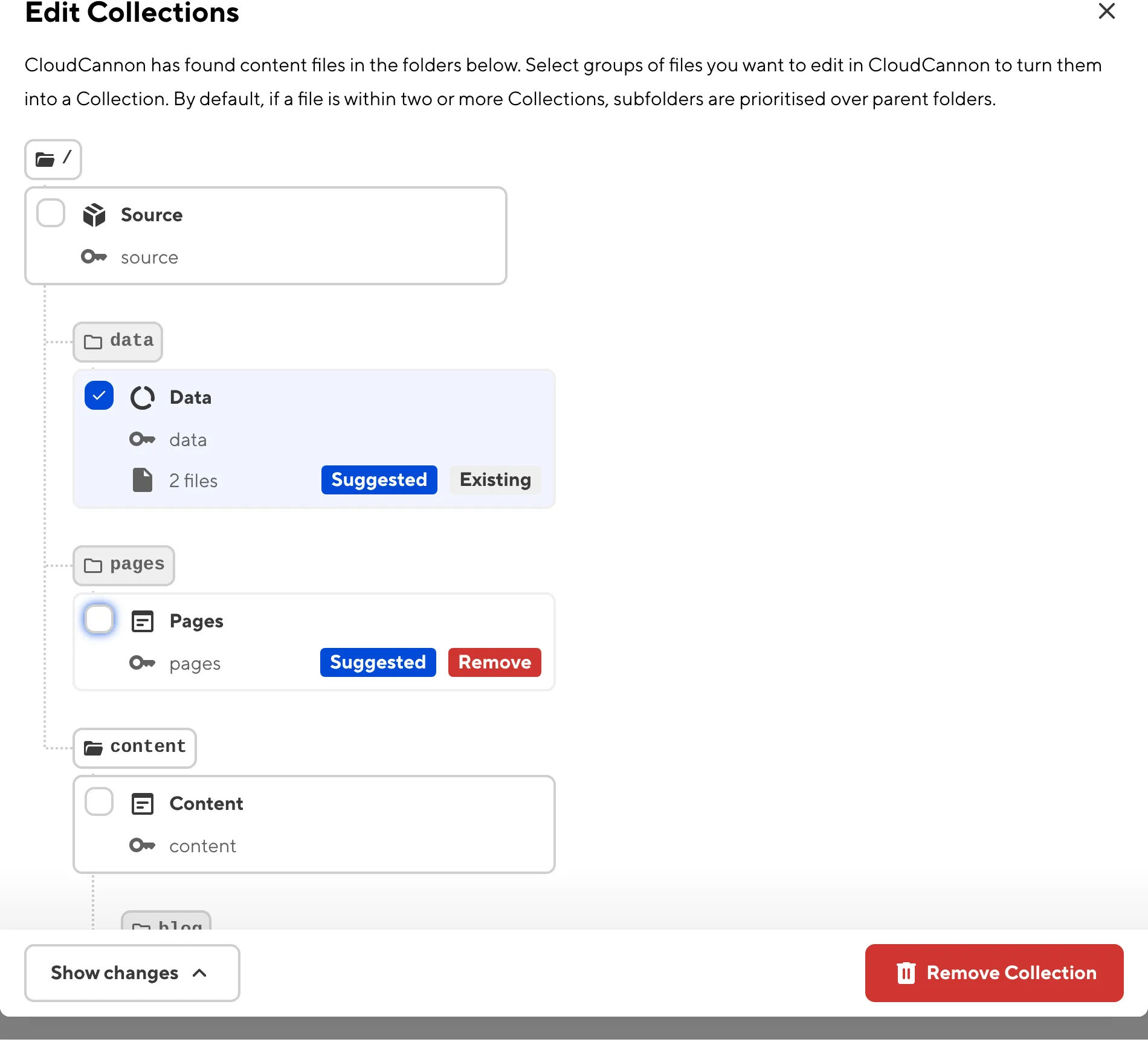Click the root folder icon

pos(45,160)
